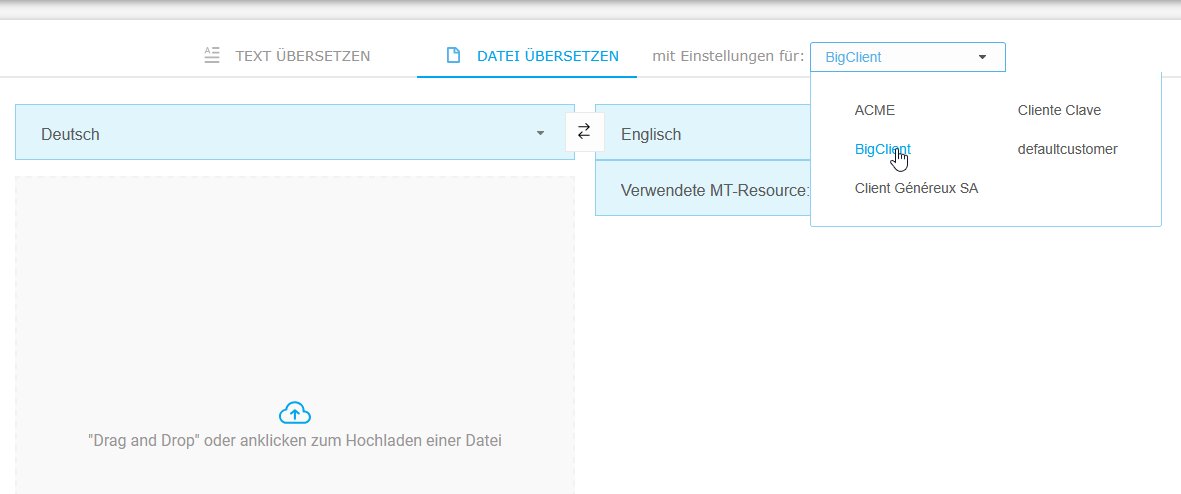Click the caret arrow in the BigClient selector
1181x494 pixels.
click(x=982, y=57)
